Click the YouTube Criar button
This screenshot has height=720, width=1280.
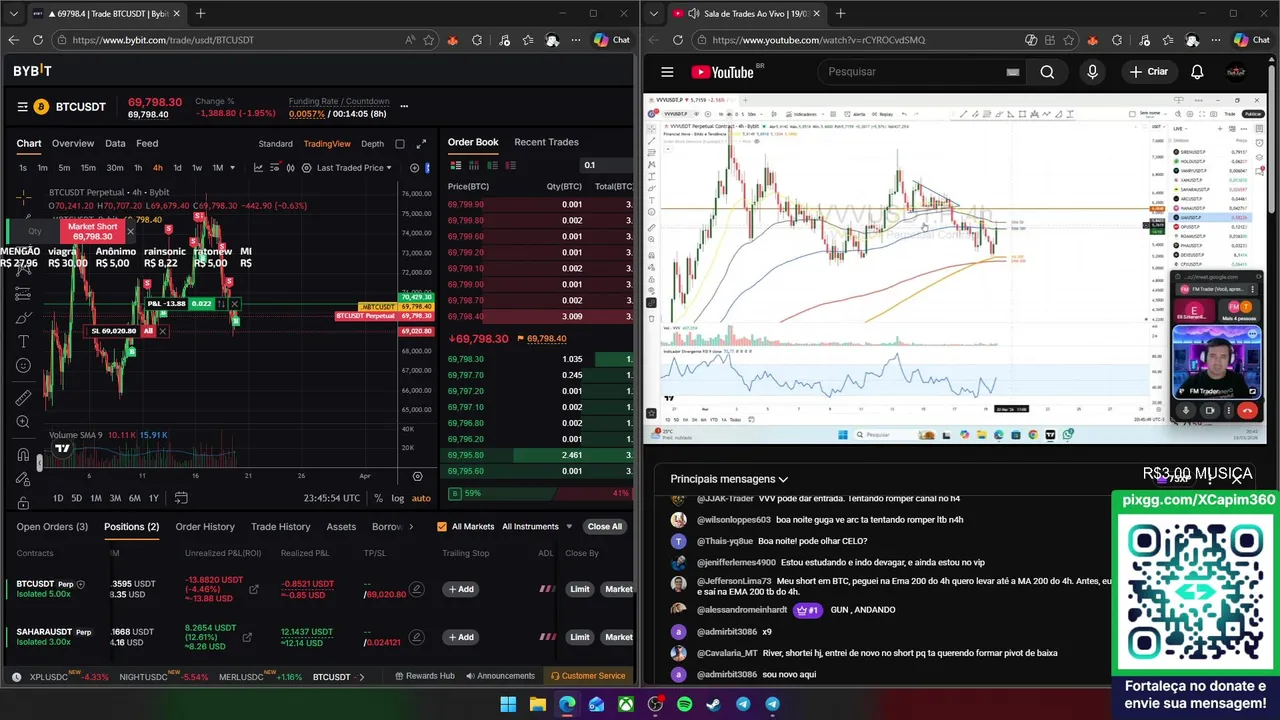pyautogui.click(x=1149, y=72)
